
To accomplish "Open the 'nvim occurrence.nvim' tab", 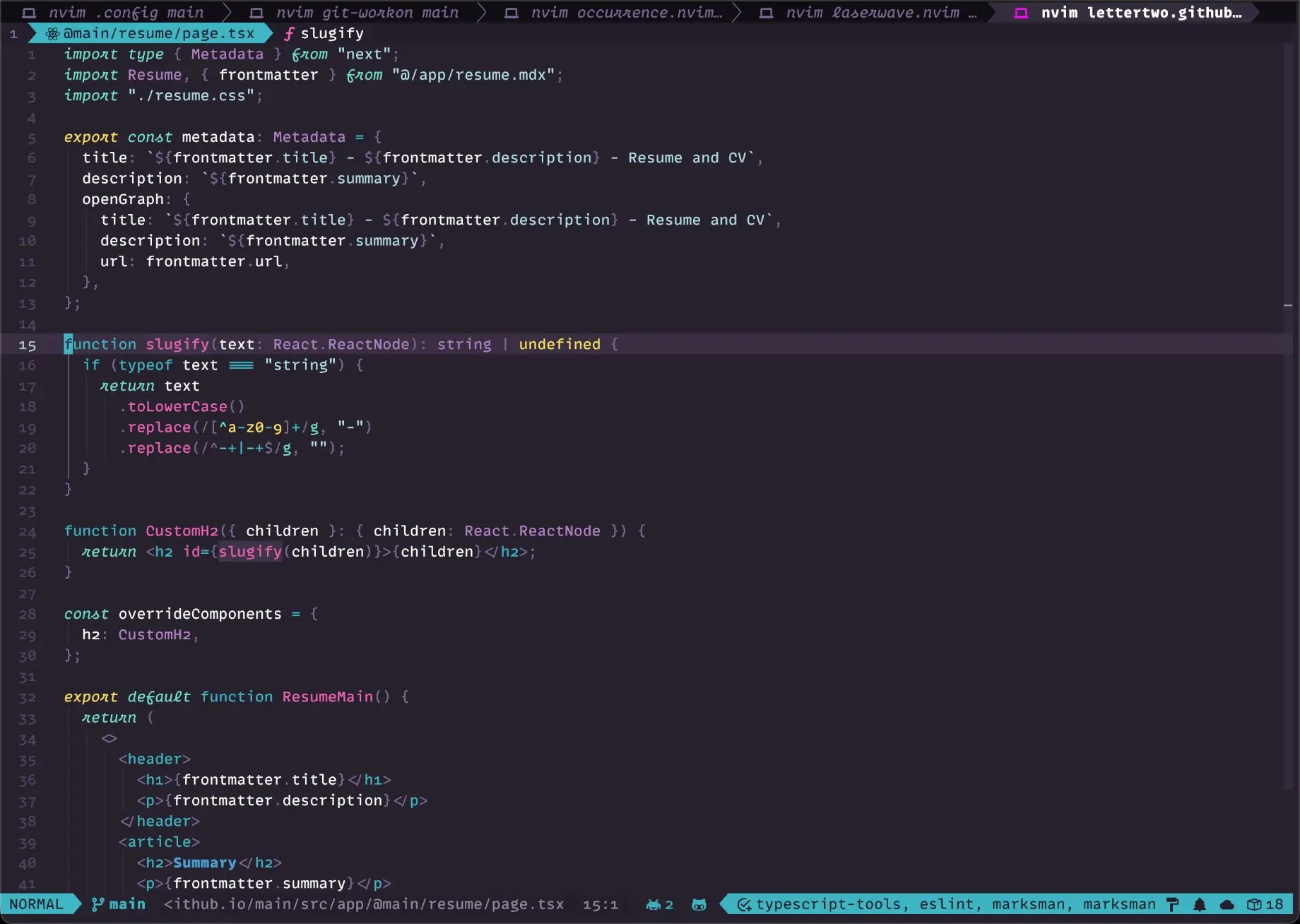I will 614,12.
